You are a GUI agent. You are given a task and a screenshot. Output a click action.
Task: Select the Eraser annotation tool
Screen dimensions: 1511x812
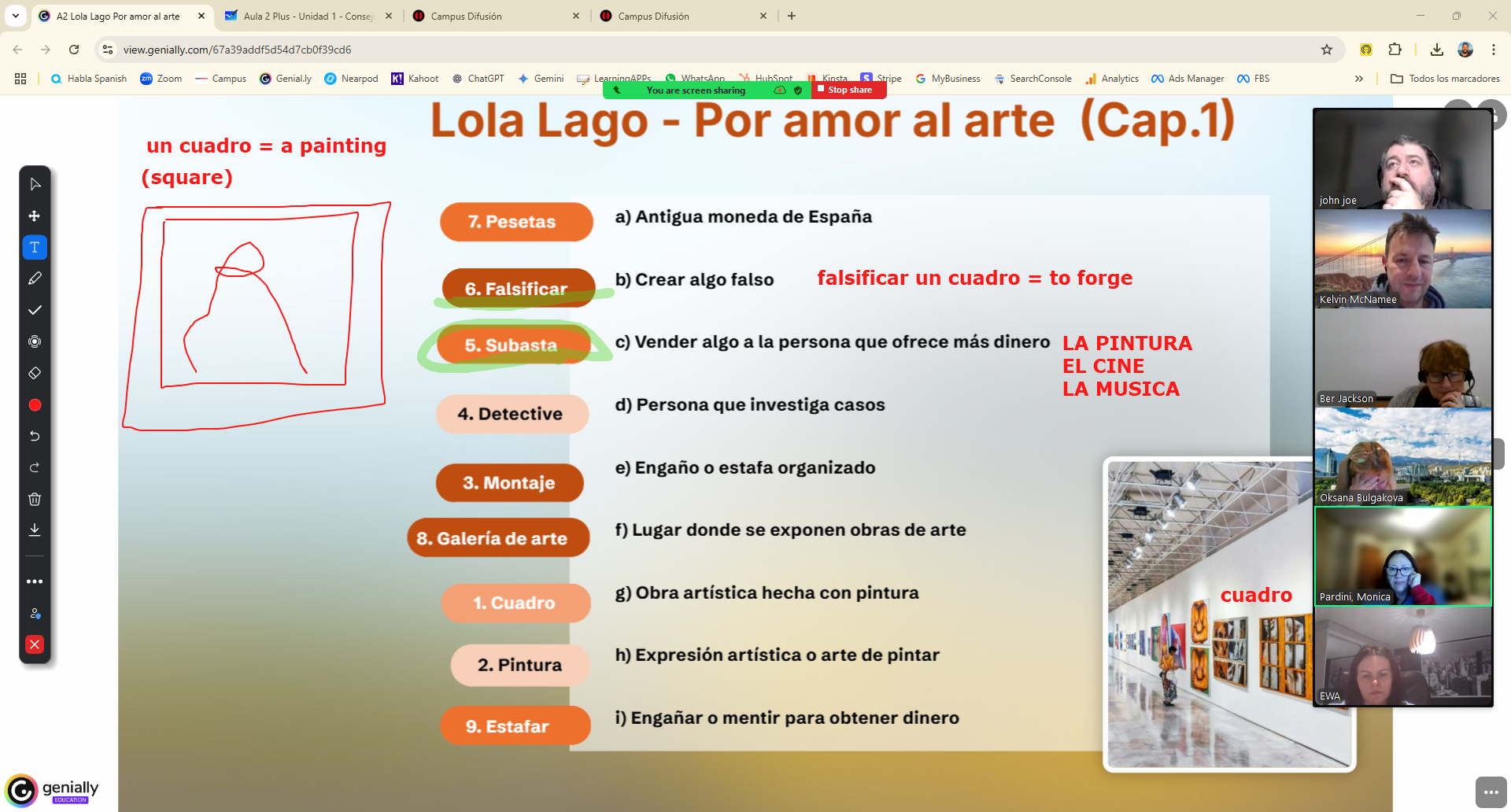coord(35,373)
